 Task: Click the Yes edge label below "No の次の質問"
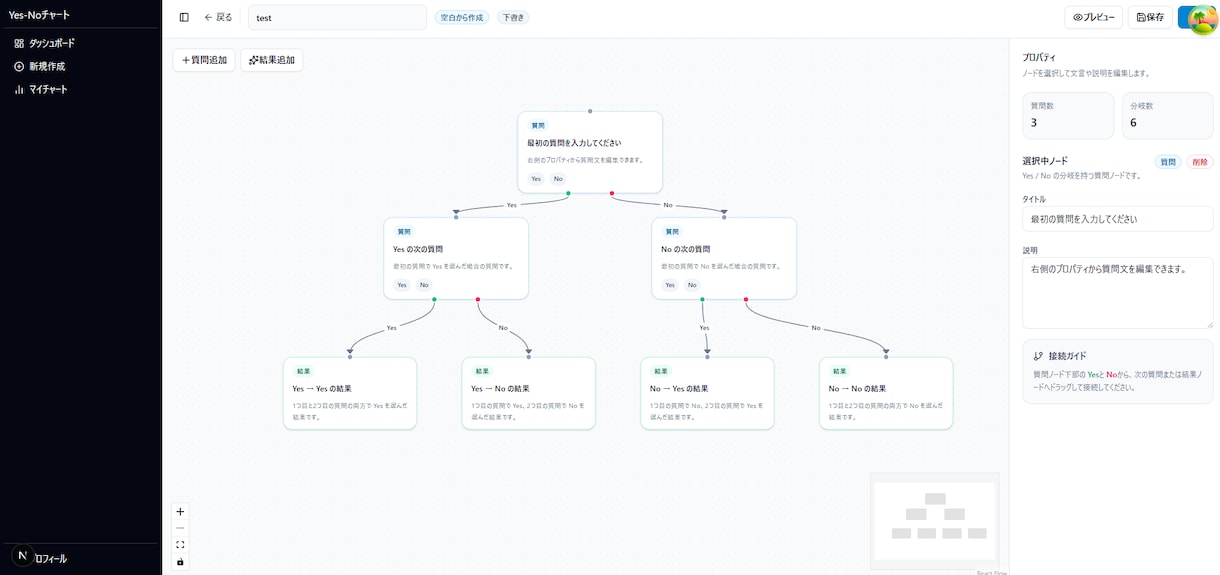click(704, 328)
